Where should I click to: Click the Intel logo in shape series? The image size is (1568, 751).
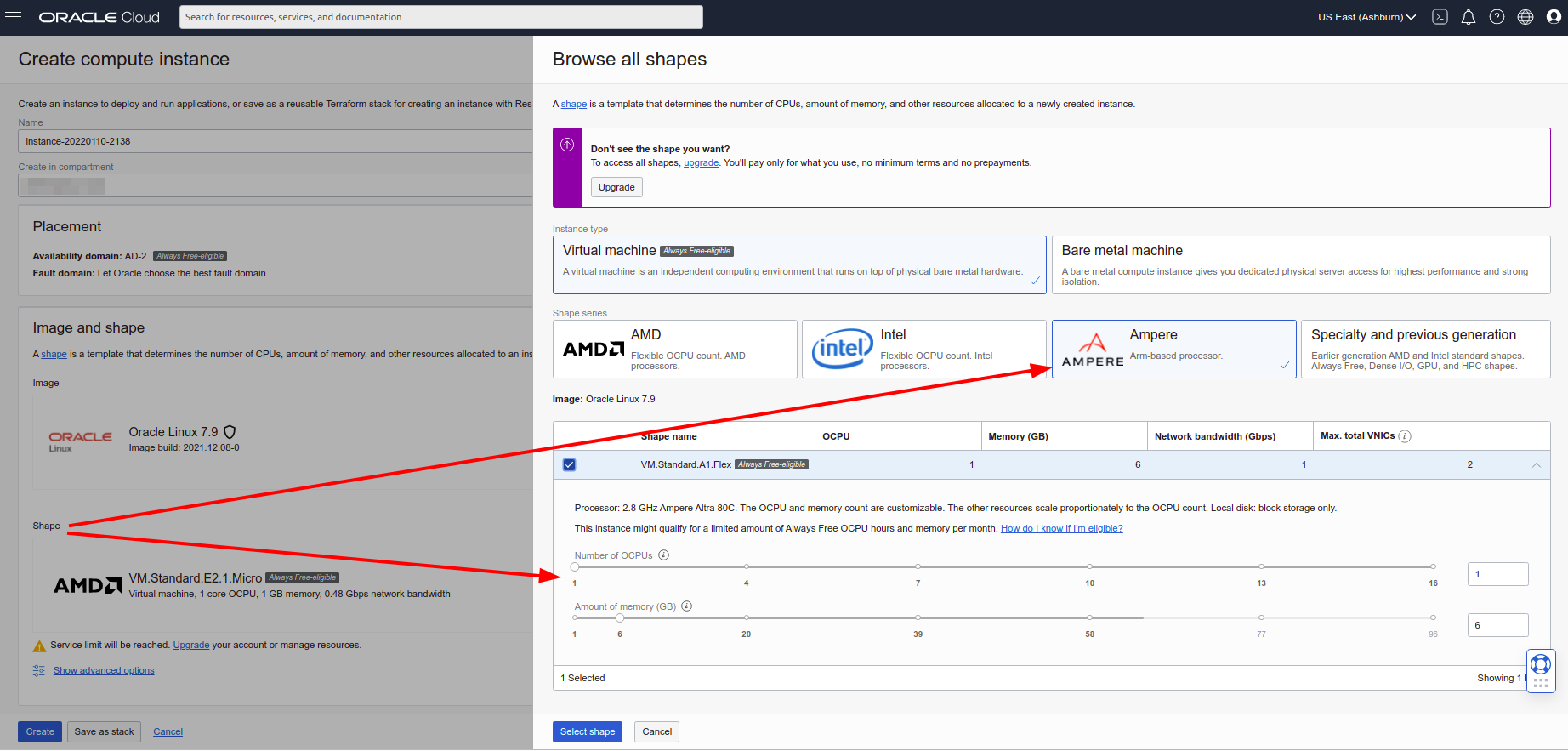(842, 349)
